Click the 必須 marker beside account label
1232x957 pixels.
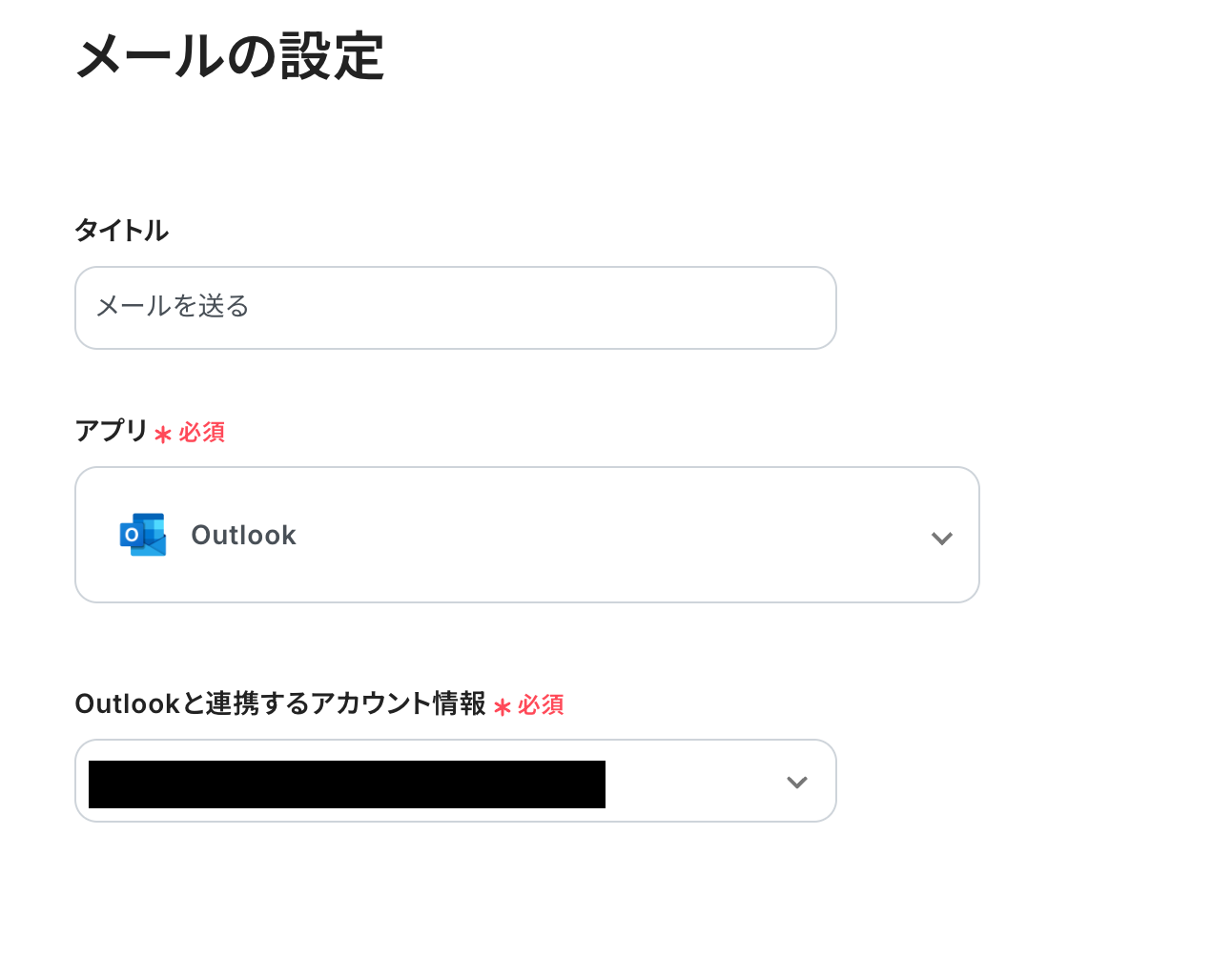tap(542, 705)
